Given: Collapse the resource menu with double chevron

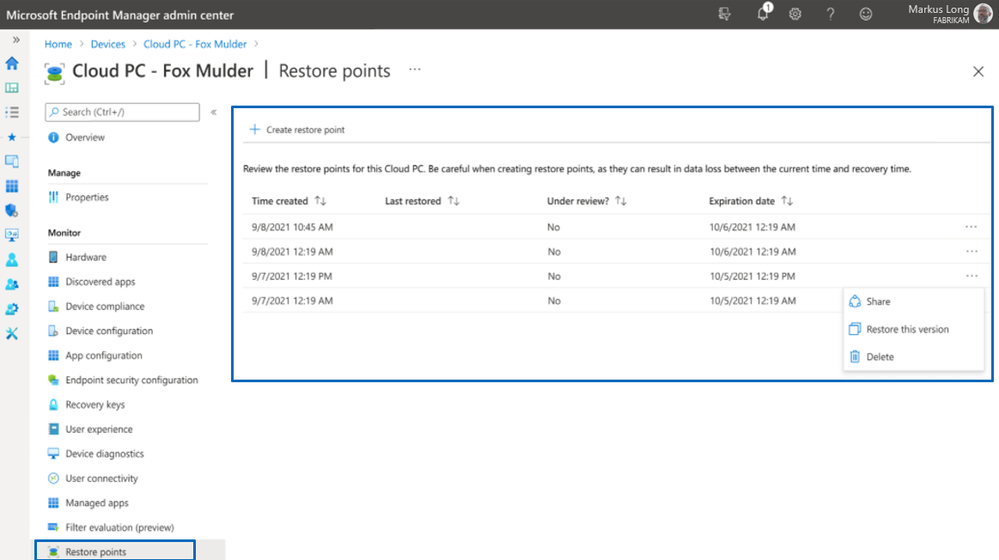Looking at the screenshot, I should [214, 112].
